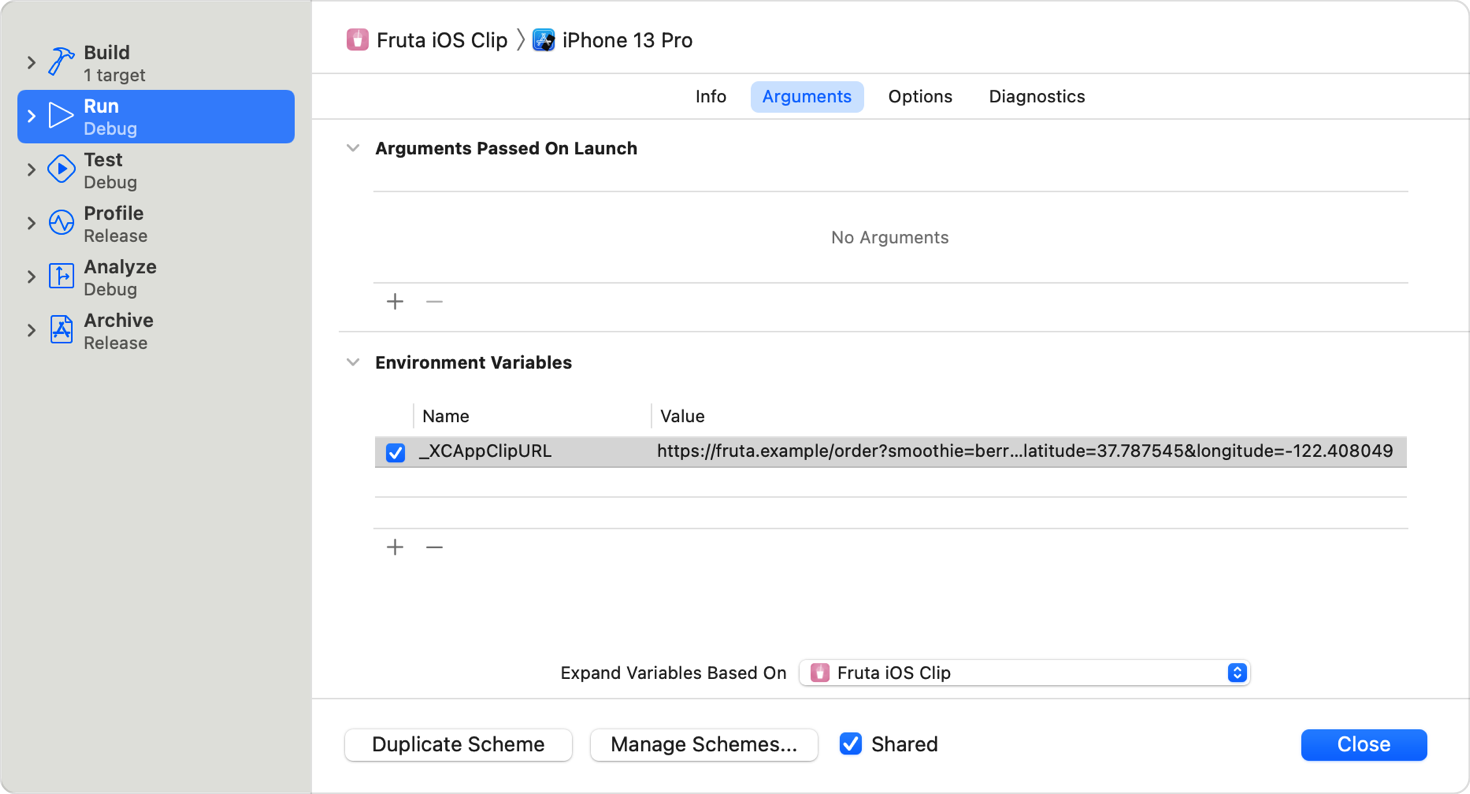Open the Options tab
This screenshot has height=794, width=1470.
point(920,97)
